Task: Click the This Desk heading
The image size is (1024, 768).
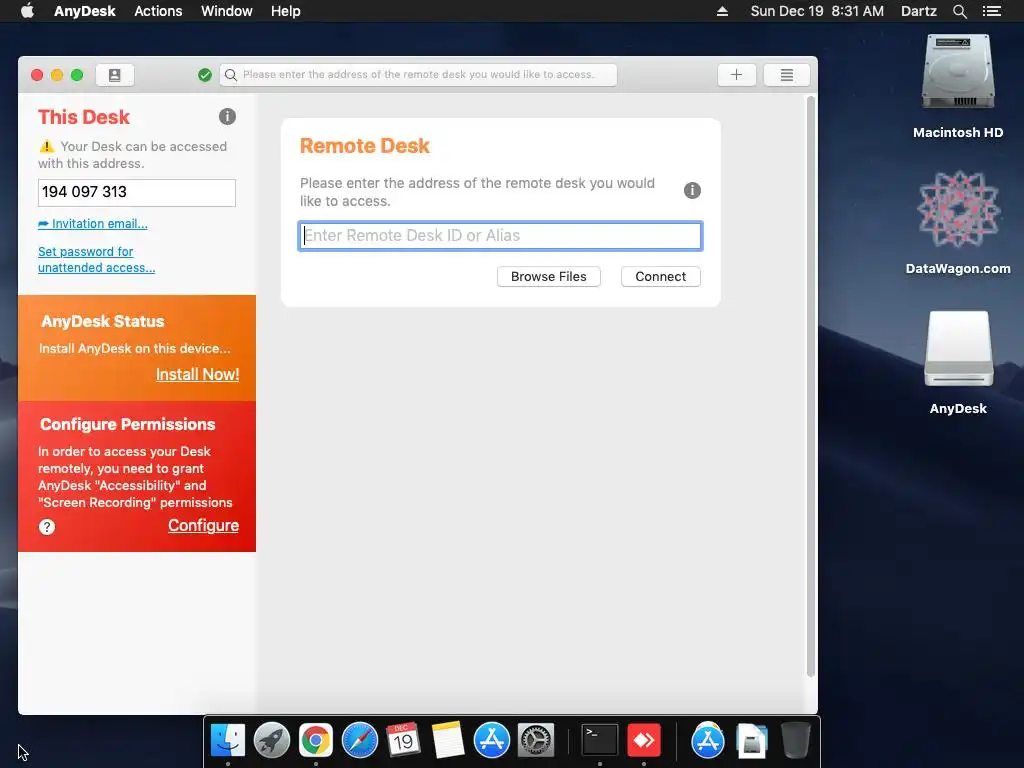Action: point(84,117)
